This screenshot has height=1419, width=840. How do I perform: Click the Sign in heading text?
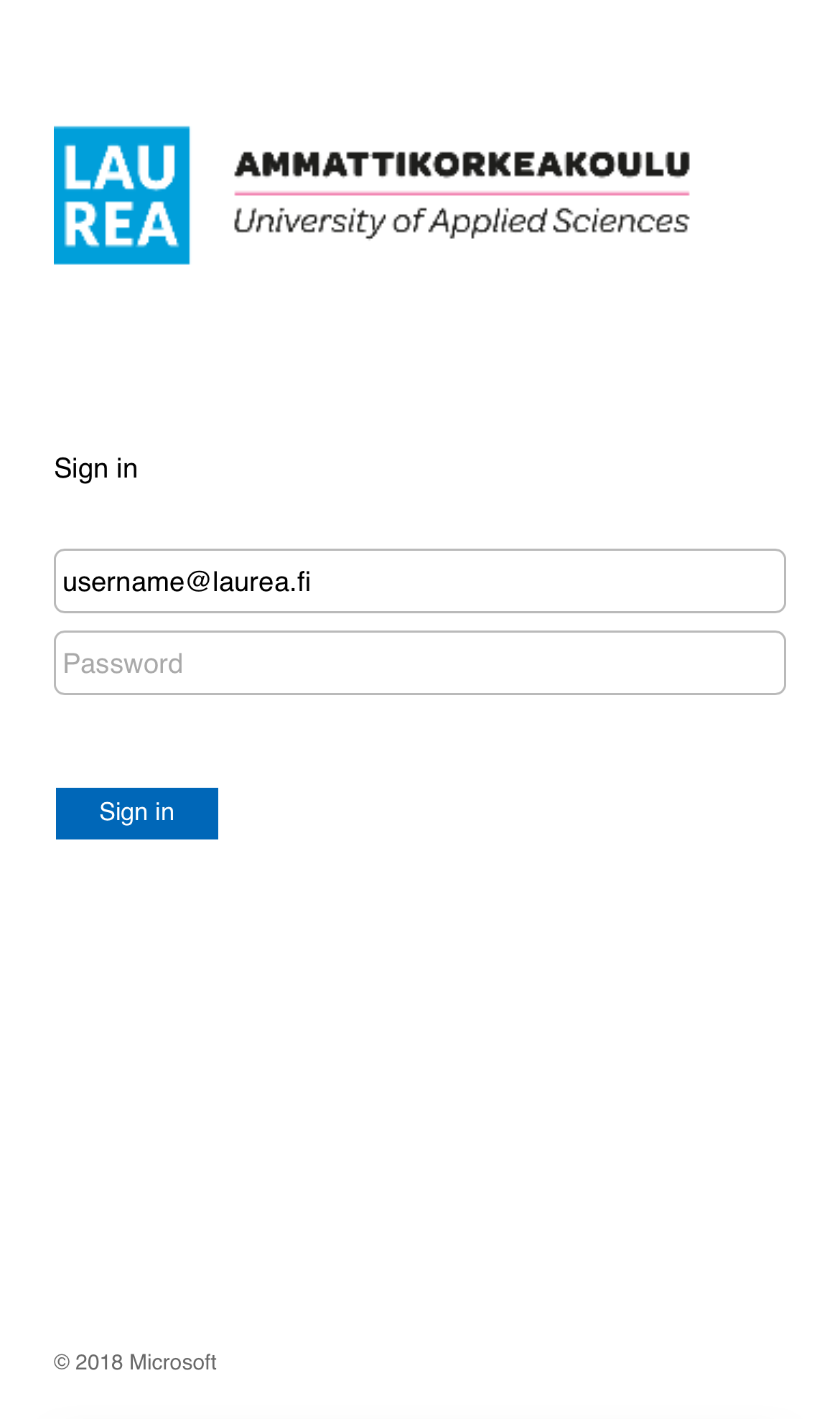95,468
